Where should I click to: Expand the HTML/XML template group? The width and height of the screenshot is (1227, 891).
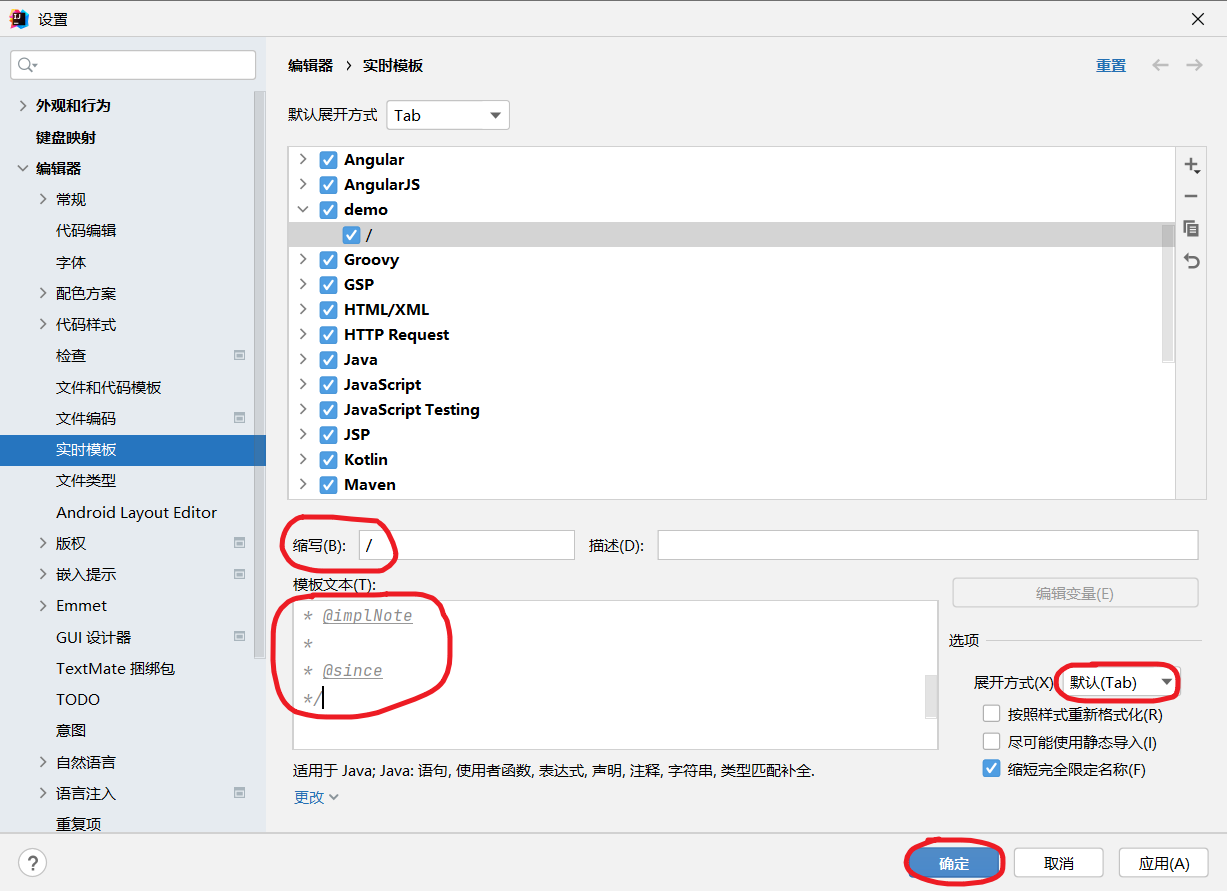[303, 310]
